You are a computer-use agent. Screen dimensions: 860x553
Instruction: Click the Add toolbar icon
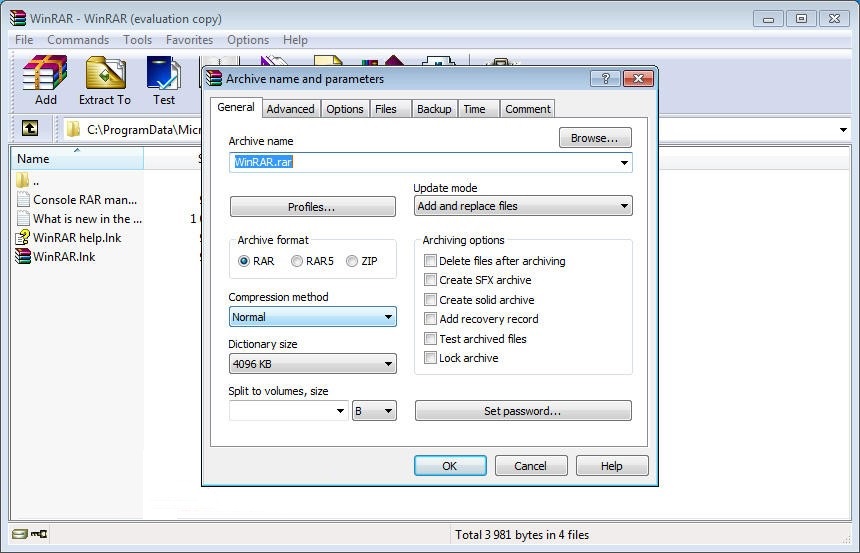[45, 72]
